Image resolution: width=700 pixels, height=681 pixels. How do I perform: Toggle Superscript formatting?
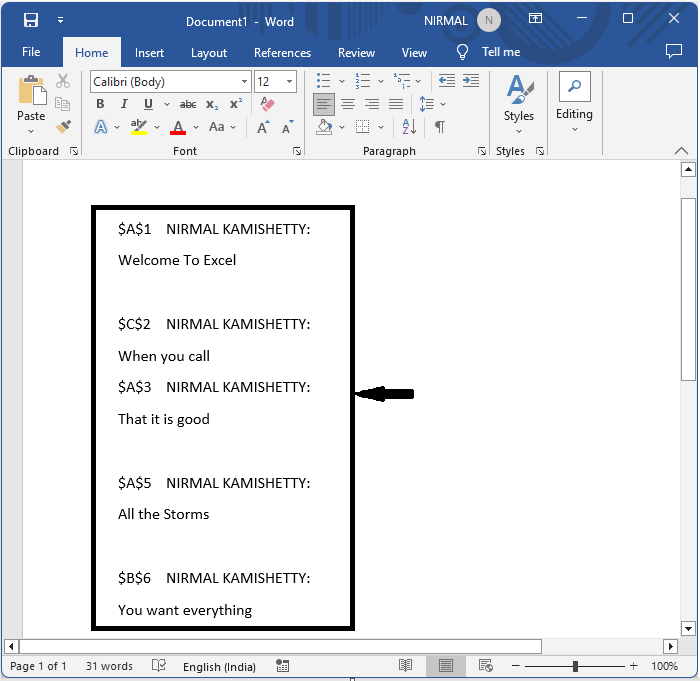pyautogui.click(x=236, y=104)
